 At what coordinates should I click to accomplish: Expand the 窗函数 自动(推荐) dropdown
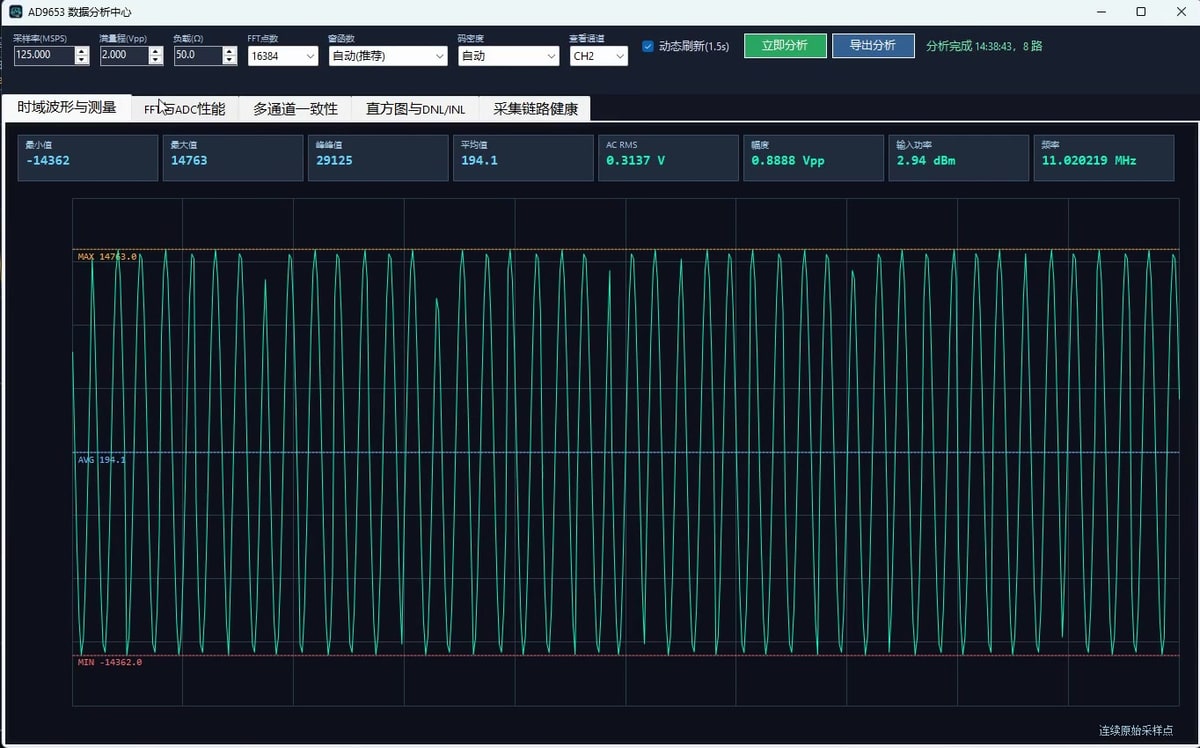[x=388, y=56]
